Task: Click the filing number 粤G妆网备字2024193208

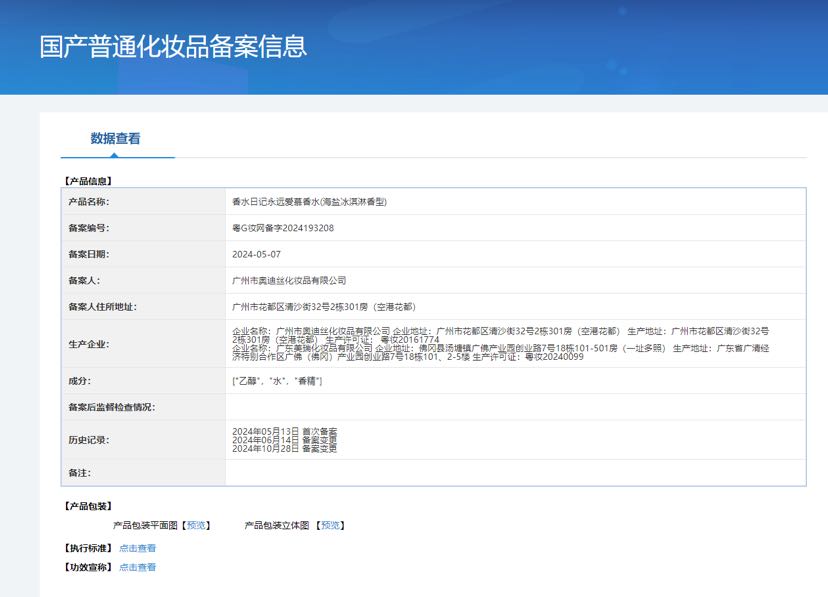Action: [x=283, y=228]
